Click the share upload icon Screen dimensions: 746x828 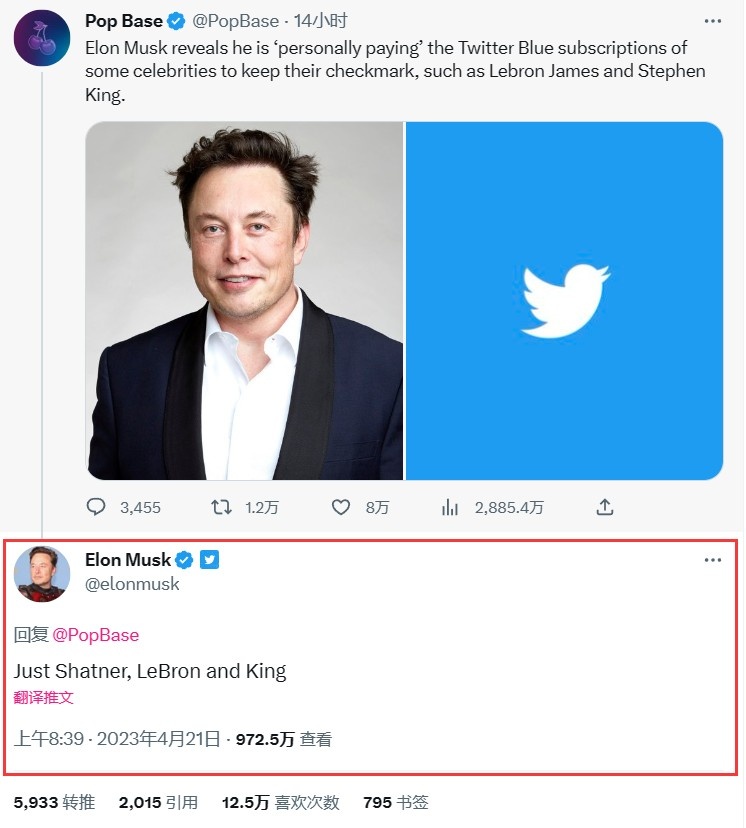pos(604,507)
